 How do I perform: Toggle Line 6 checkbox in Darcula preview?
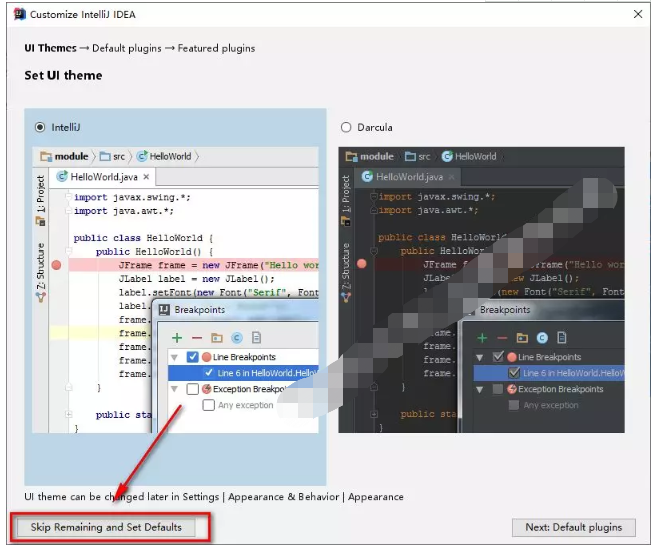point(514,372)
